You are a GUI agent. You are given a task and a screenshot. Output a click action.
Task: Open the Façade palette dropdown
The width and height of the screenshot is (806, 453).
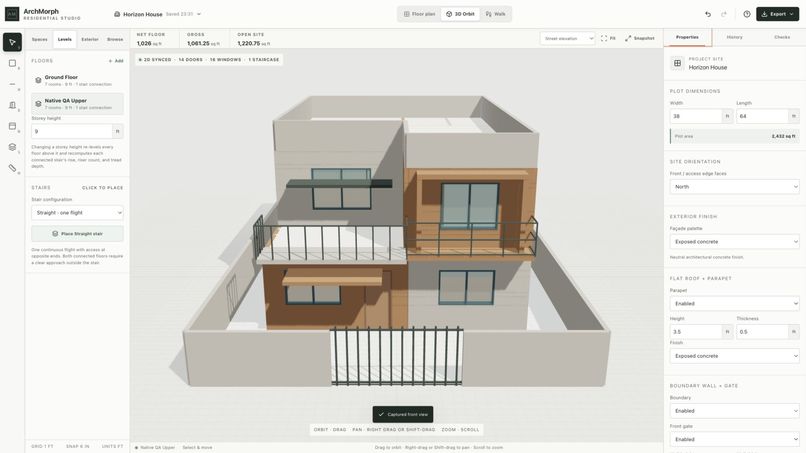(x=735, y=242)
